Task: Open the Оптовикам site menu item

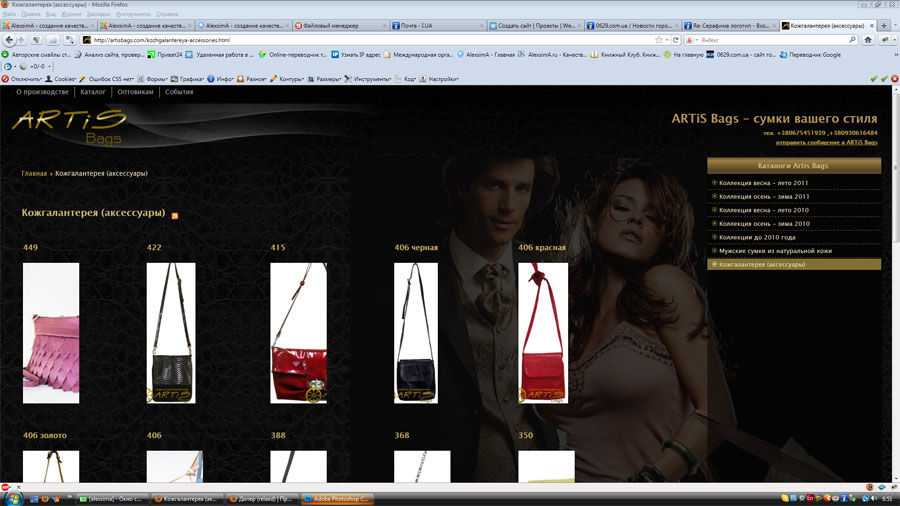Action: point(135,92)
